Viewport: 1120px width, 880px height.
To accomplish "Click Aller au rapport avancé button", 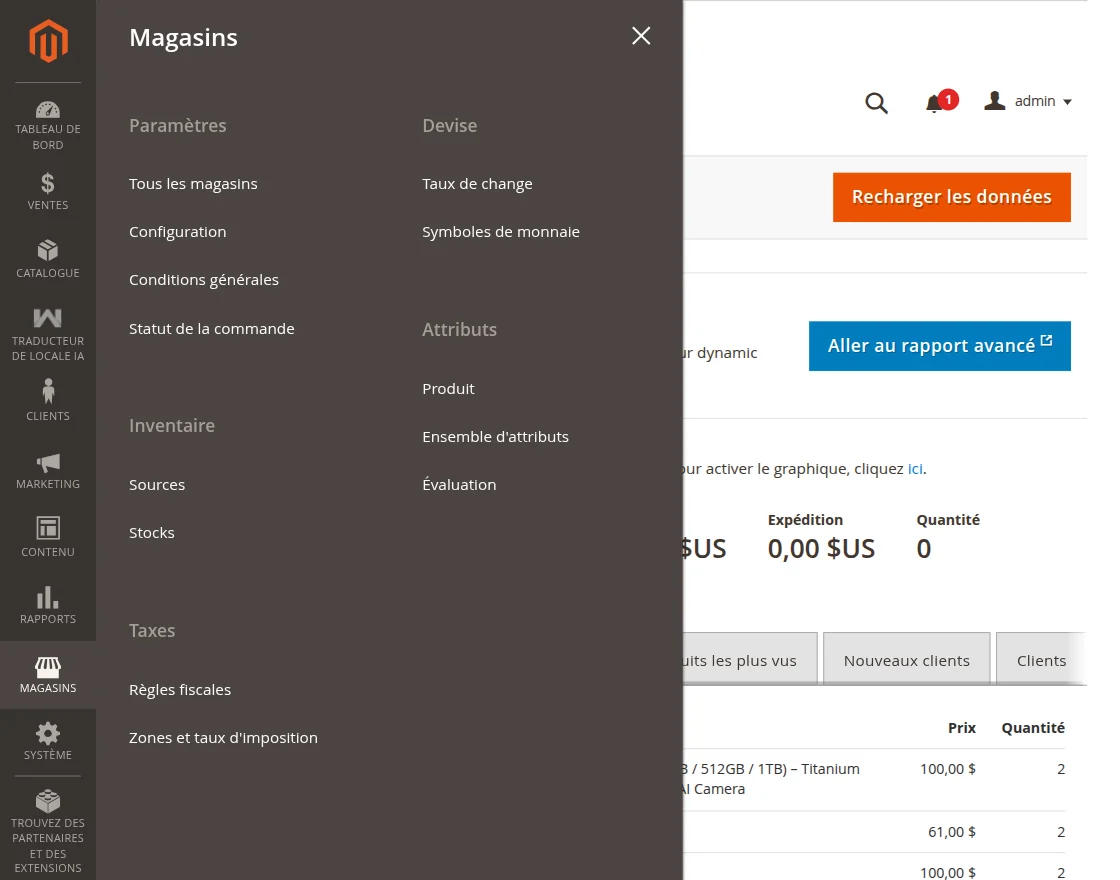I will 939,346.
